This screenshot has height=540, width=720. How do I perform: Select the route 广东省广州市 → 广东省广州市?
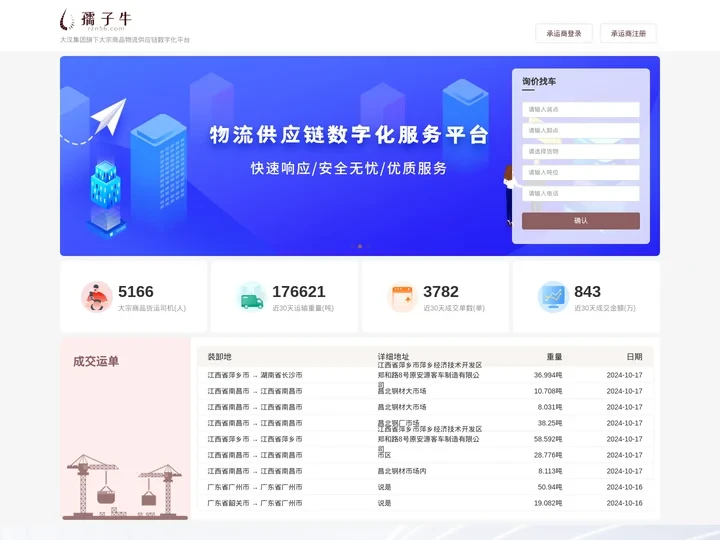pos(255,487)
